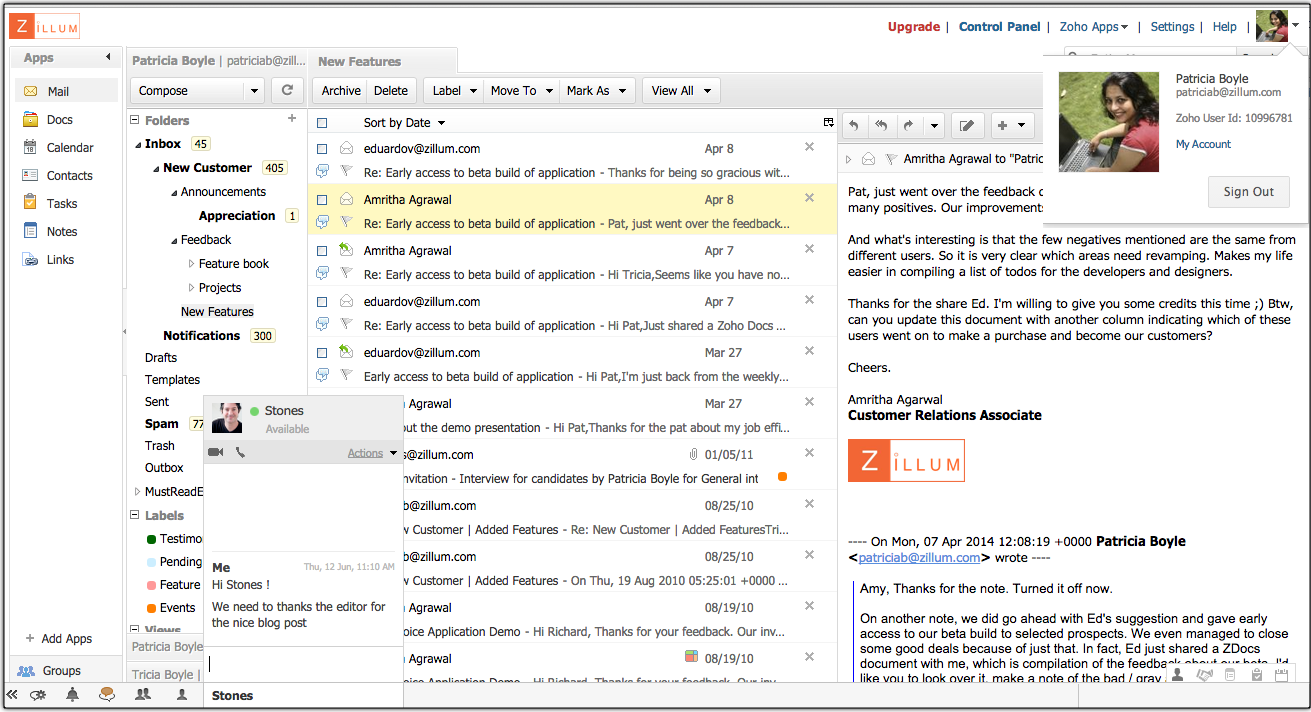Image resolution: width=1311 pixels, height=712 pixels.
Task: Open the My Account link
Action: (x=1203, y=144)
